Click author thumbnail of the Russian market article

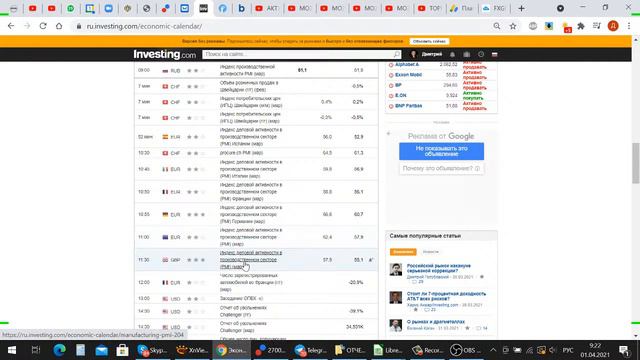396,269
